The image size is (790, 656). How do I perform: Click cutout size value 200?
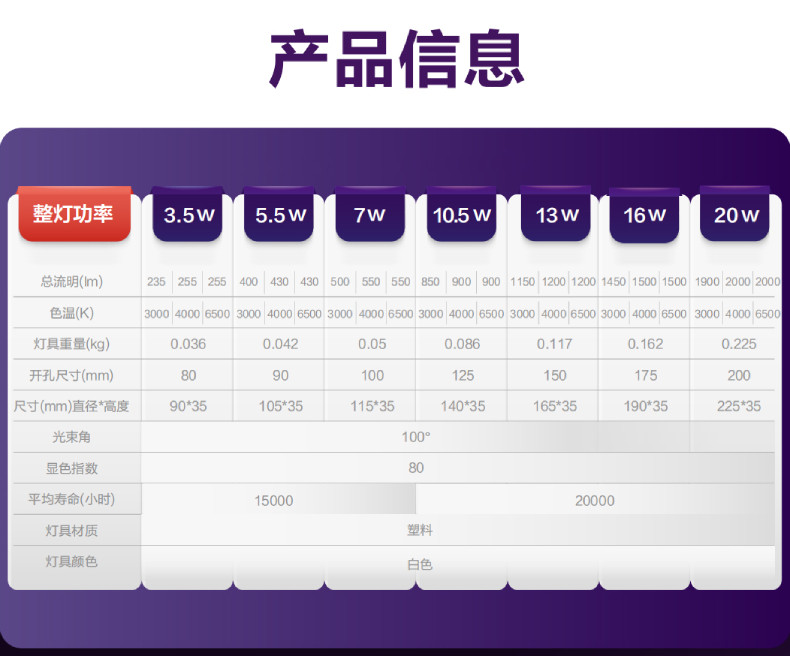tap(739, 375)
